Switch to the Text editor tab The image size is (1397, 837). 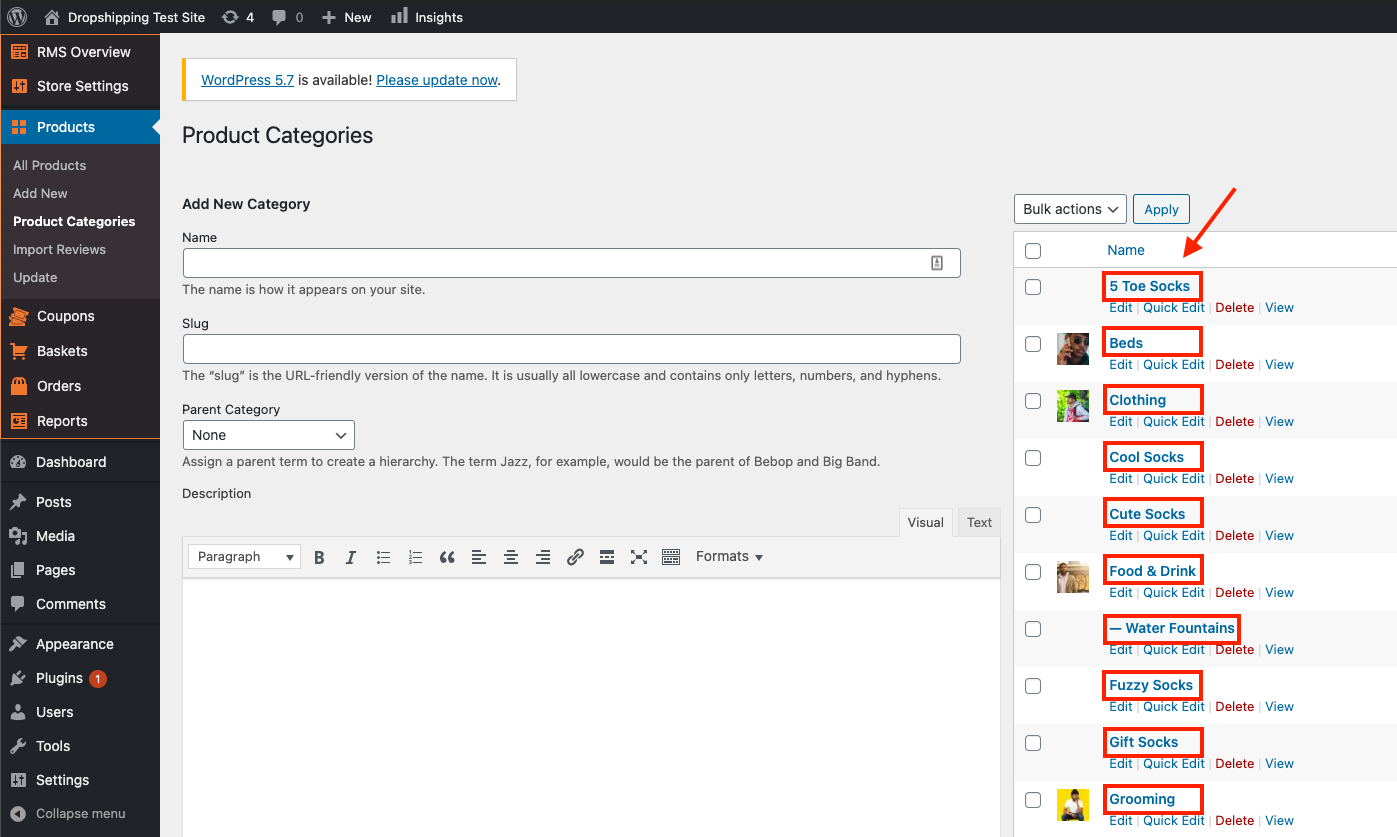tap(980, 522)
